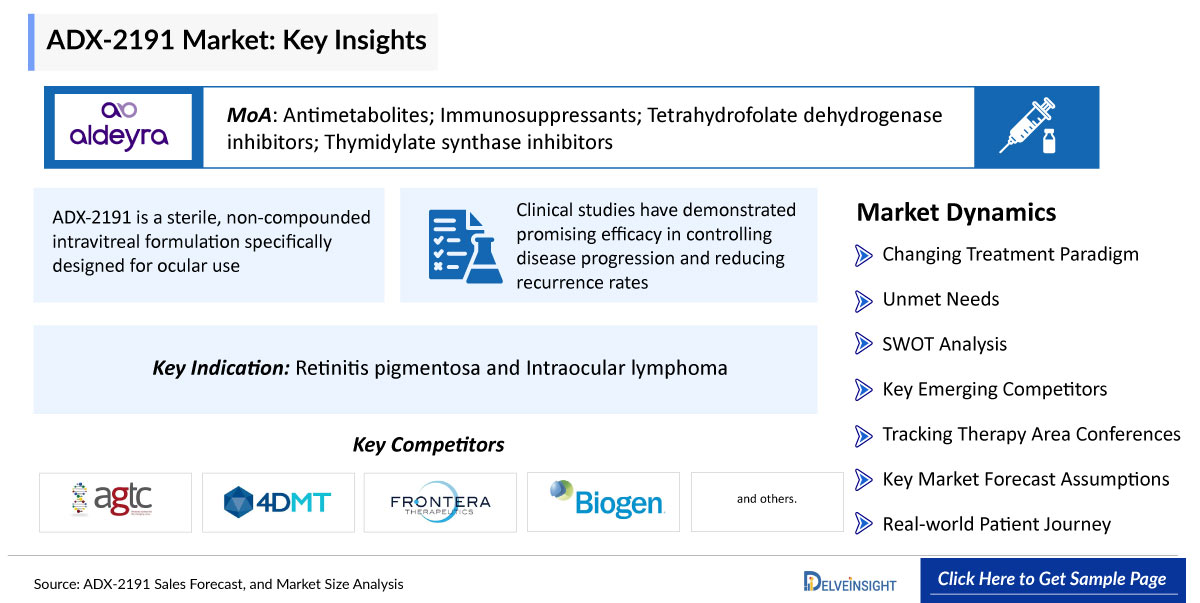Click the 'and others.' competitor box
This screenshot has width=1200, height=603.
pyautogui.click(x=767, y=502)
